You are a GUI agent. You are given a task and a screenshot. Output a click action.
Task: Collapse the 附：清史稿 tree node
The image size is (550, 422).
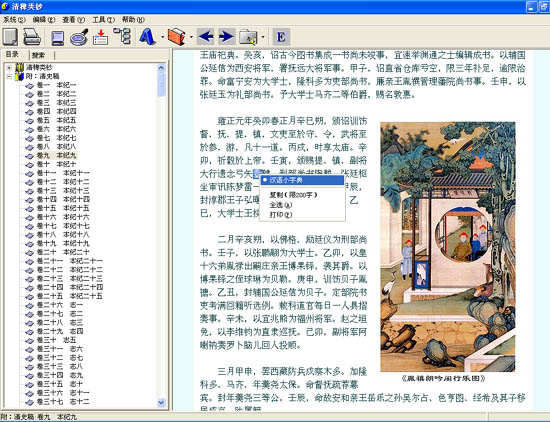pos(9,76)
